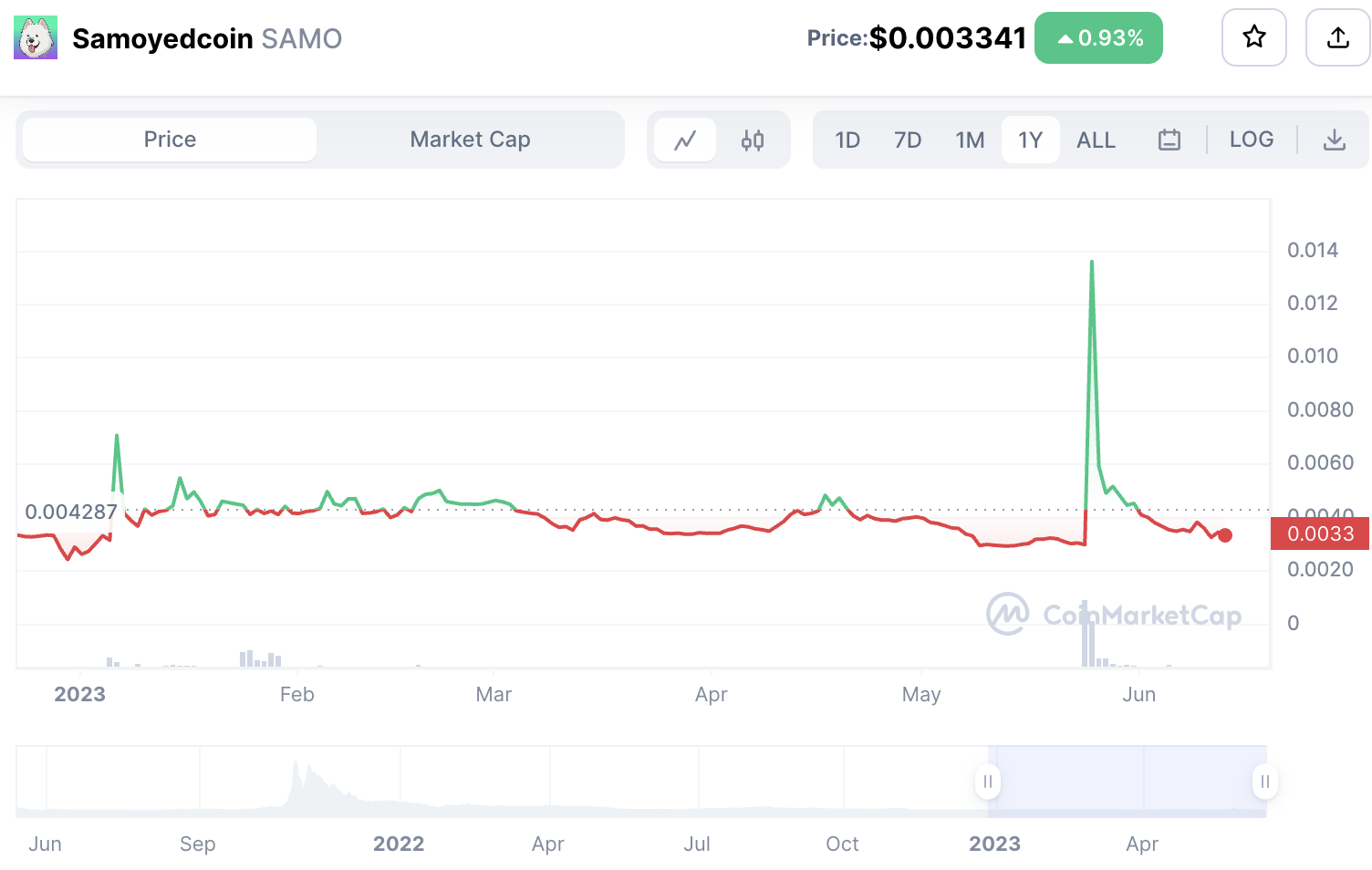Click the highlighted range in the overview timeline
The width and height of the screenshot is (1372, 870).
coord(1127,782)
